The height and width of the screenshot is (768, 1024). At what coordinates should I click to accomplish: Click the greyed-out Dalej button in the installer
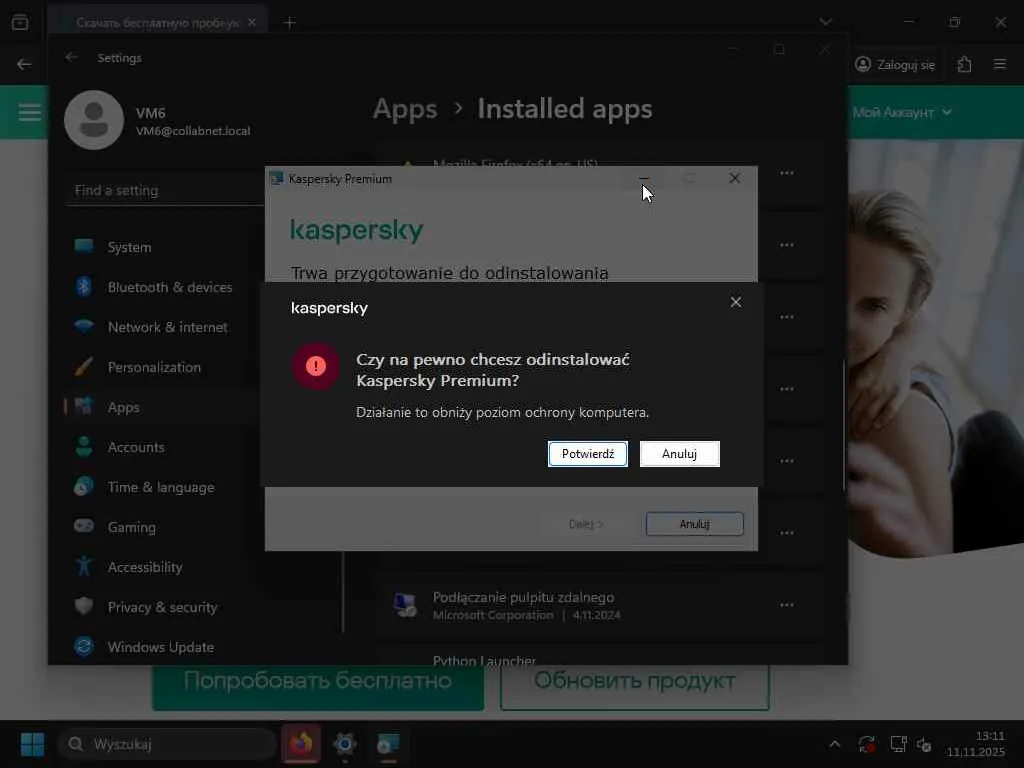click(x=586, y=524)
